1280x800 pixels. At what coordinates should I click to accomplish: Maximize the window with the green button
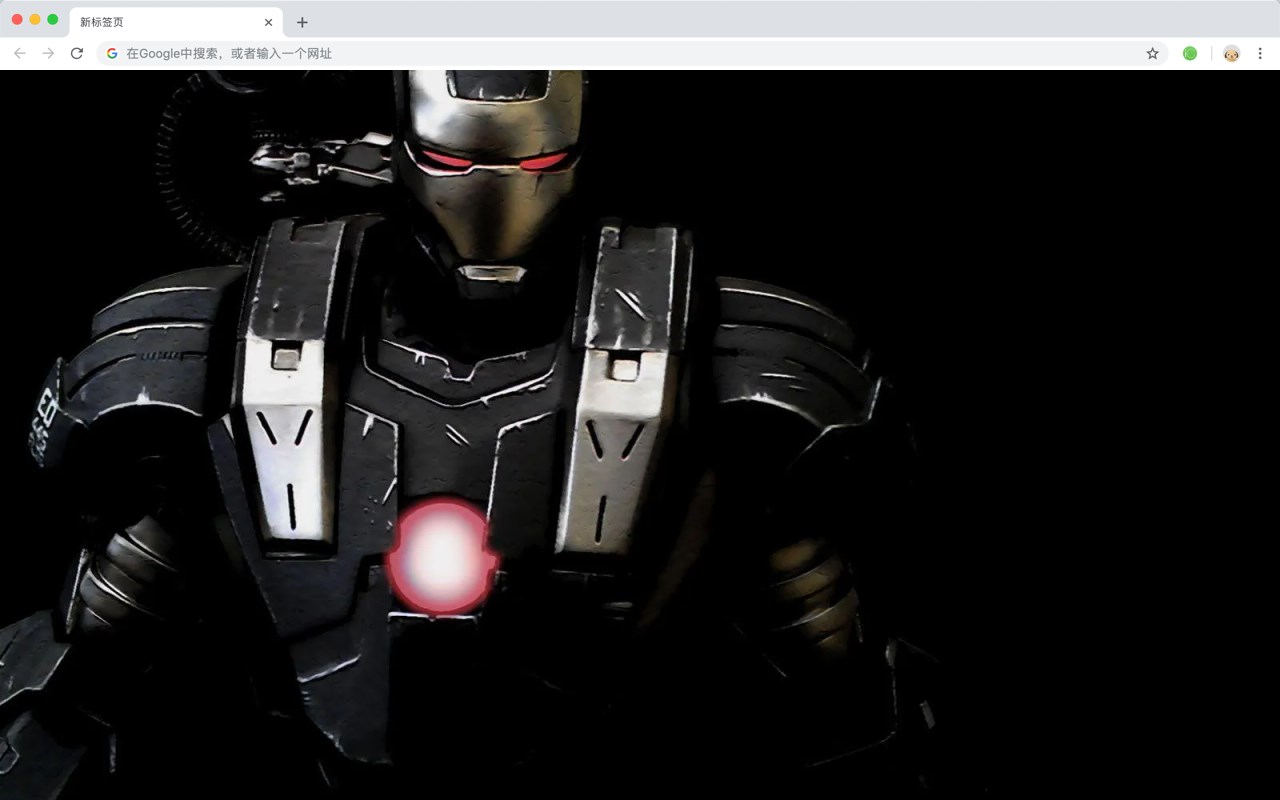(53, 19)
